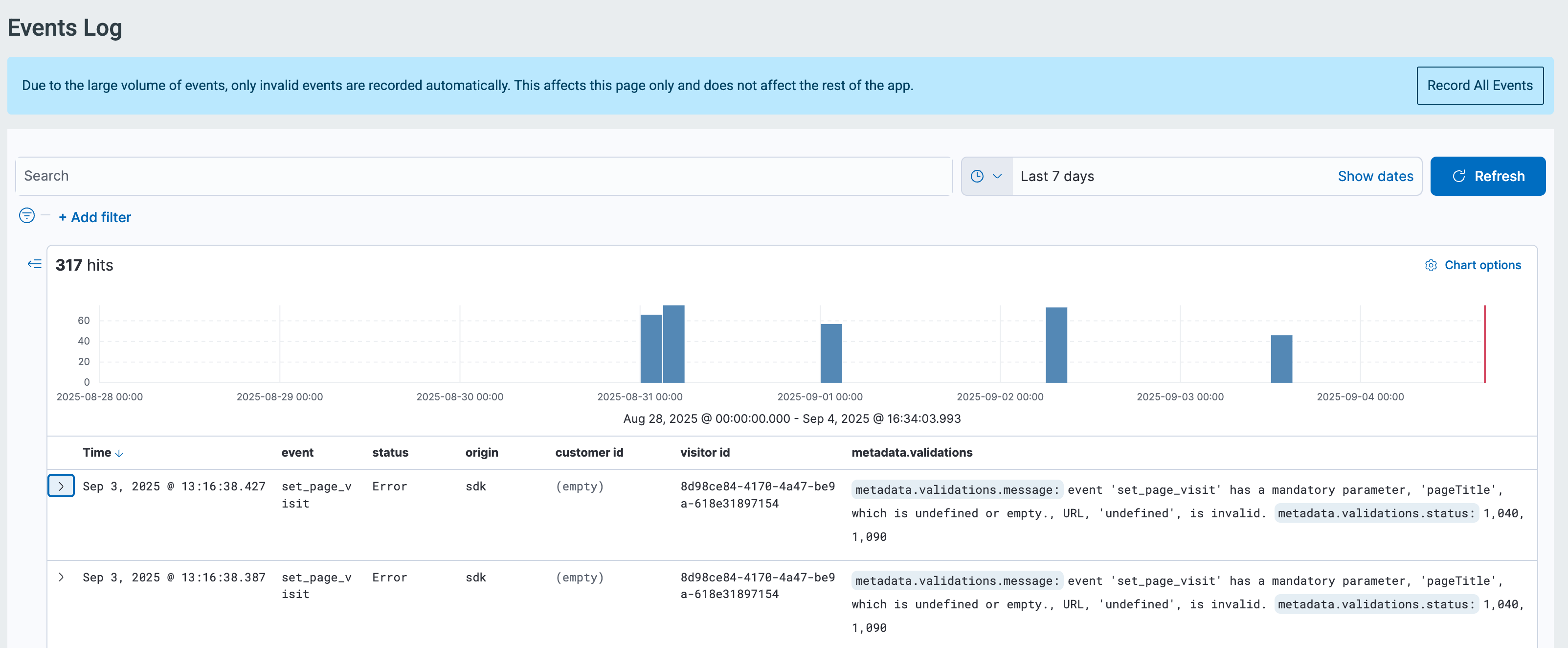Click the Sep 2 histogram bar
This screenshot has width=1568, height=648.
coord(1056,345)
